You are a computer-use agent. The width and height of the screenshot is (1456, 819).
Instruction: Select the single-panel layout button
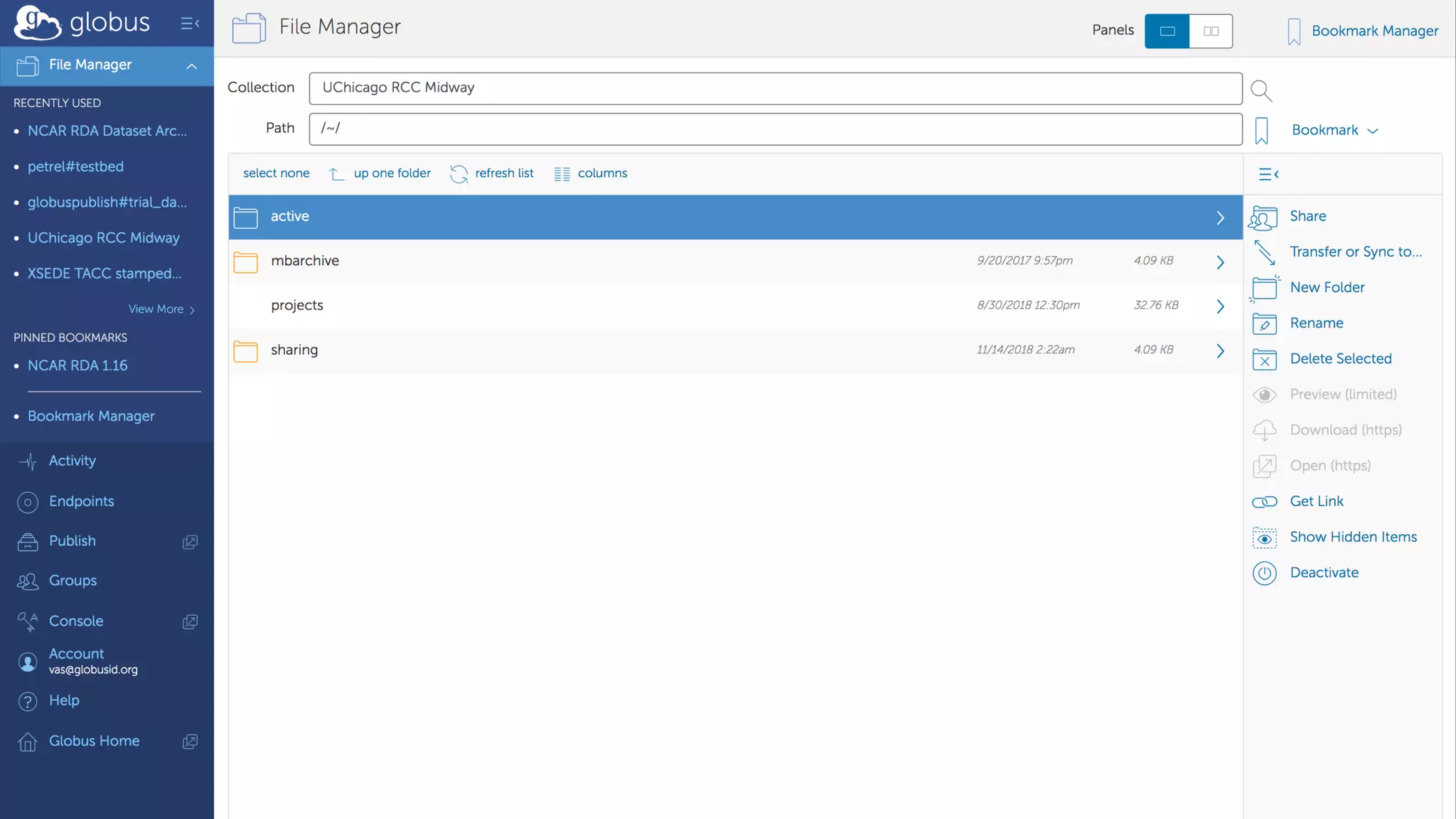(1167, 31)
